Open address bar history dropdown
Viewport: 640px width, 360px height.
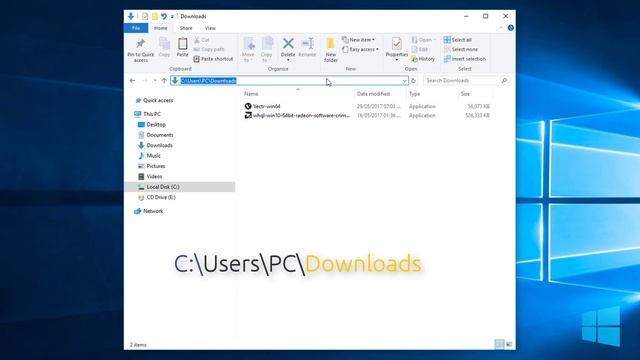[404, 81]
